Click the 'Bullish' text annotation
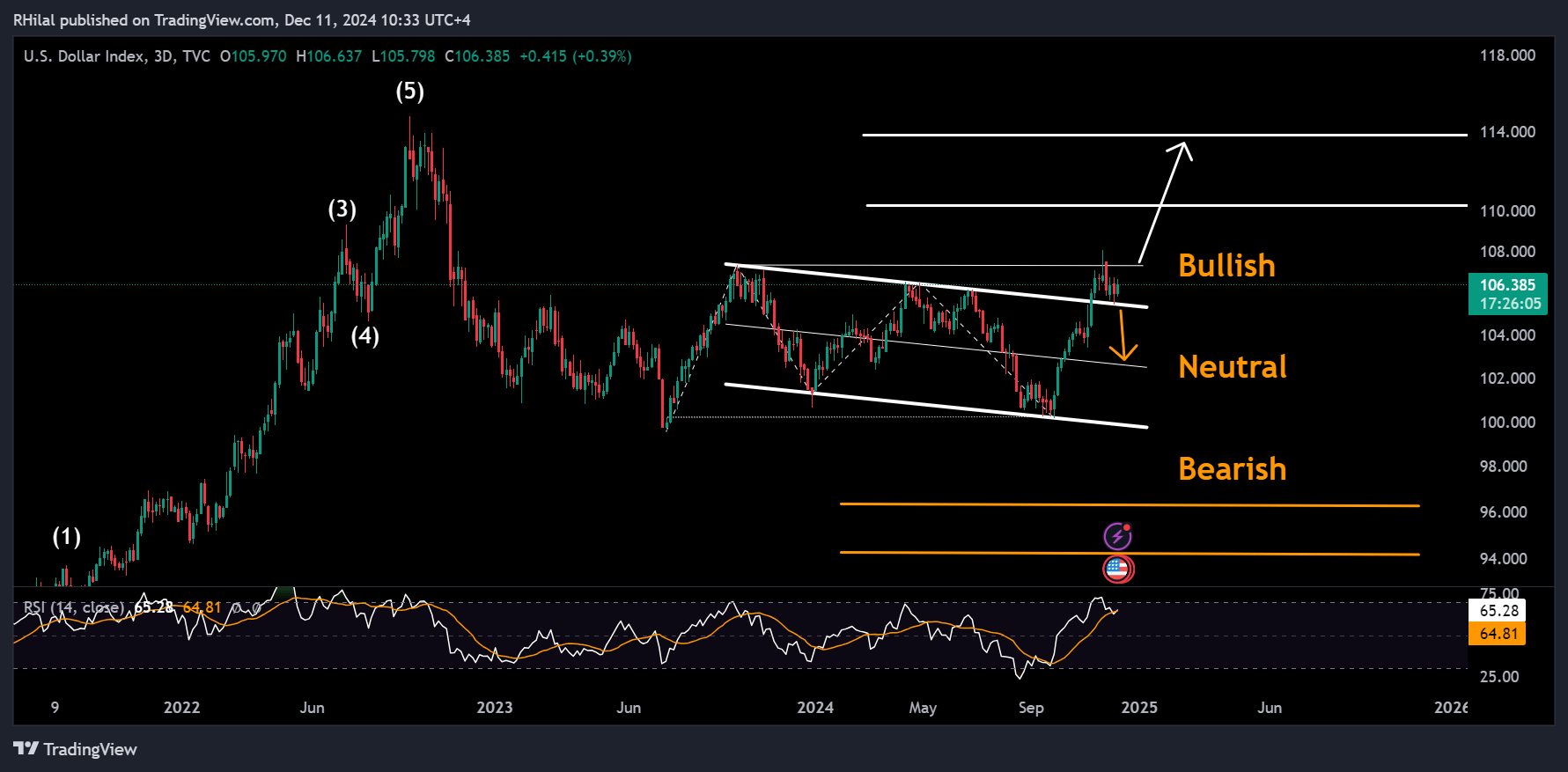1568x772 pixels. pos(1226,266)
